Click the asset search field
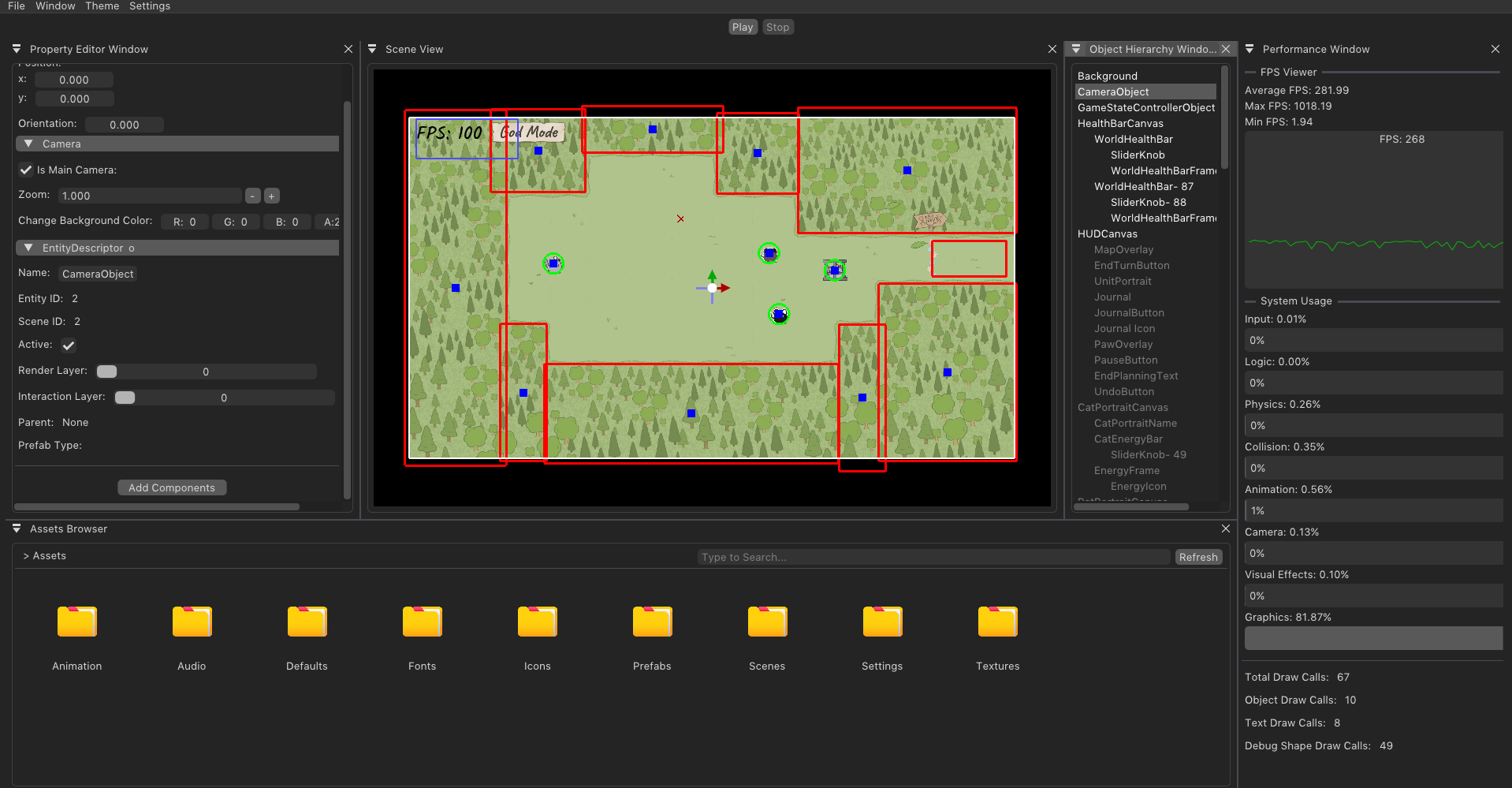1512x788 pixels. coord(933,558)
